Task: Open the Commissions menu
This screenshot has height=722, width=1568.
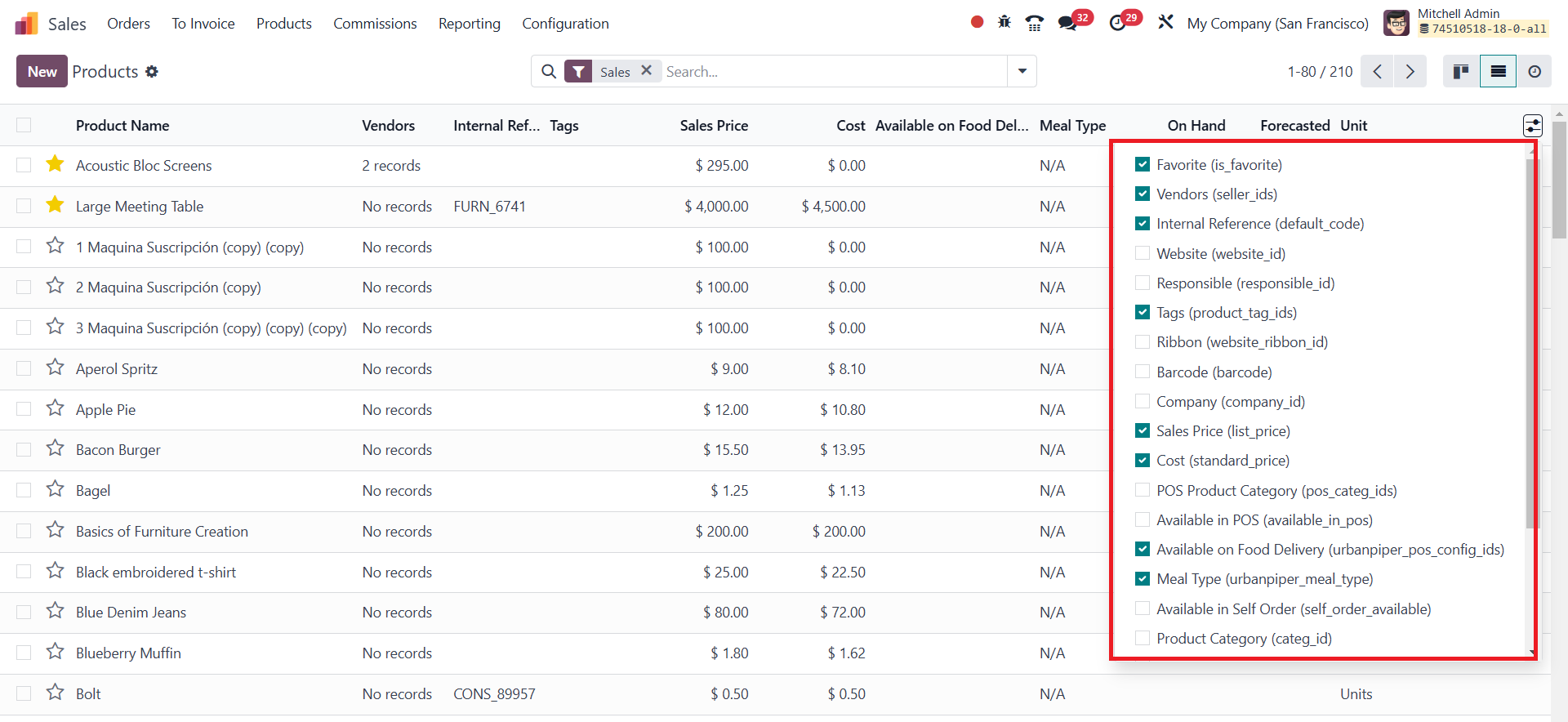Action: 375,24
